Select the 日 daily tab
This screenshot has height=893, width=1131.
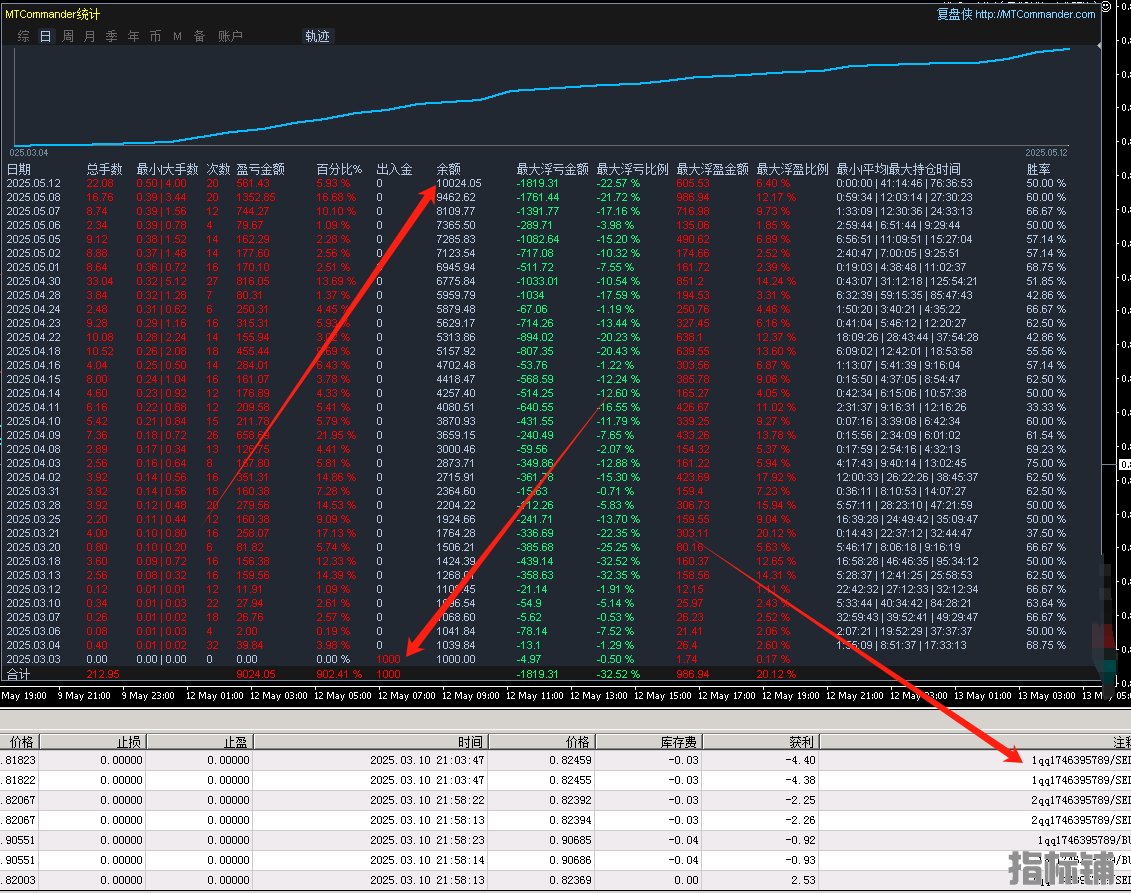coord(45,36)
